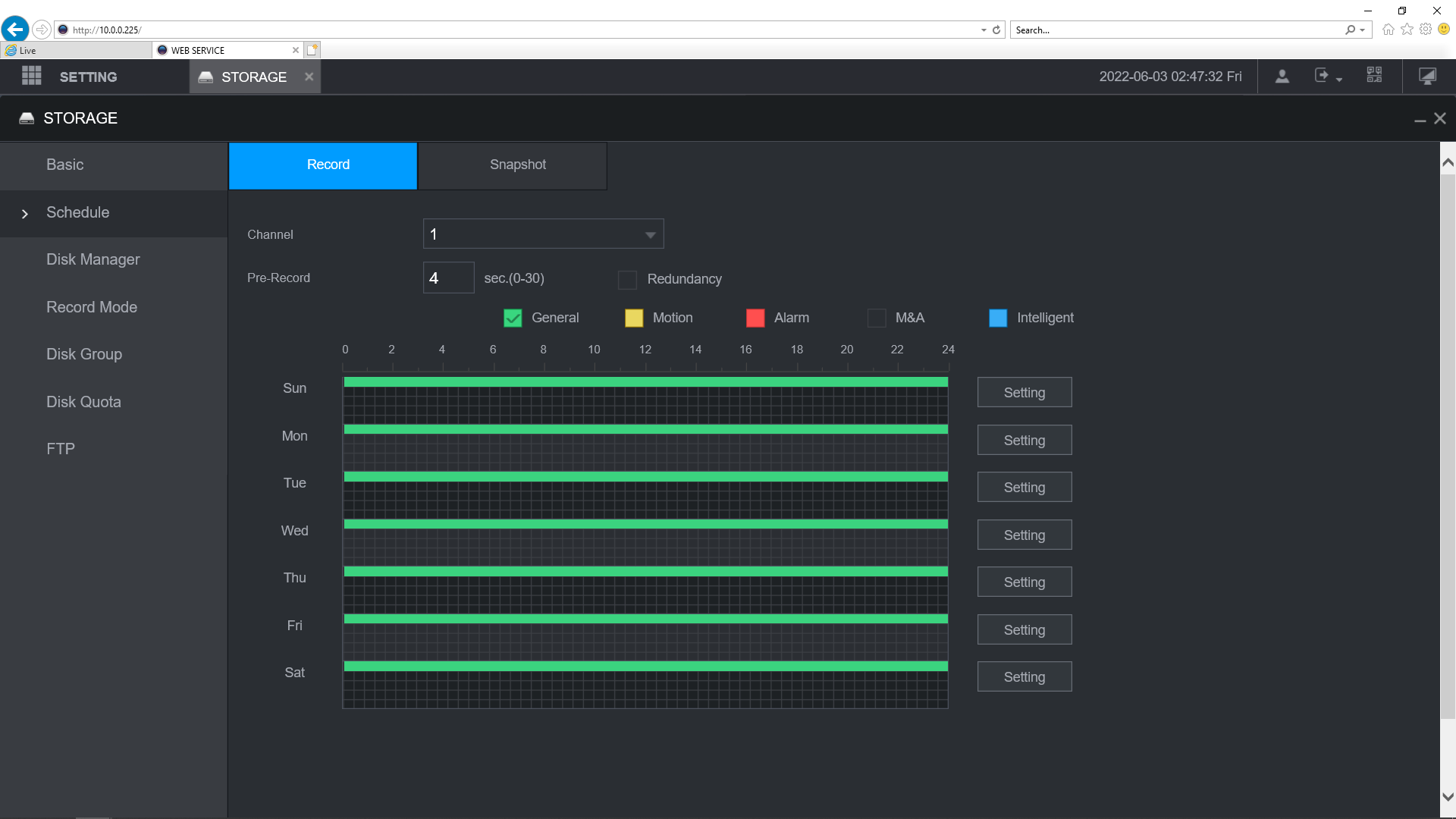Open the SETTING grid menu icon
1456x819 pixels.
click(x=32, y=76)
